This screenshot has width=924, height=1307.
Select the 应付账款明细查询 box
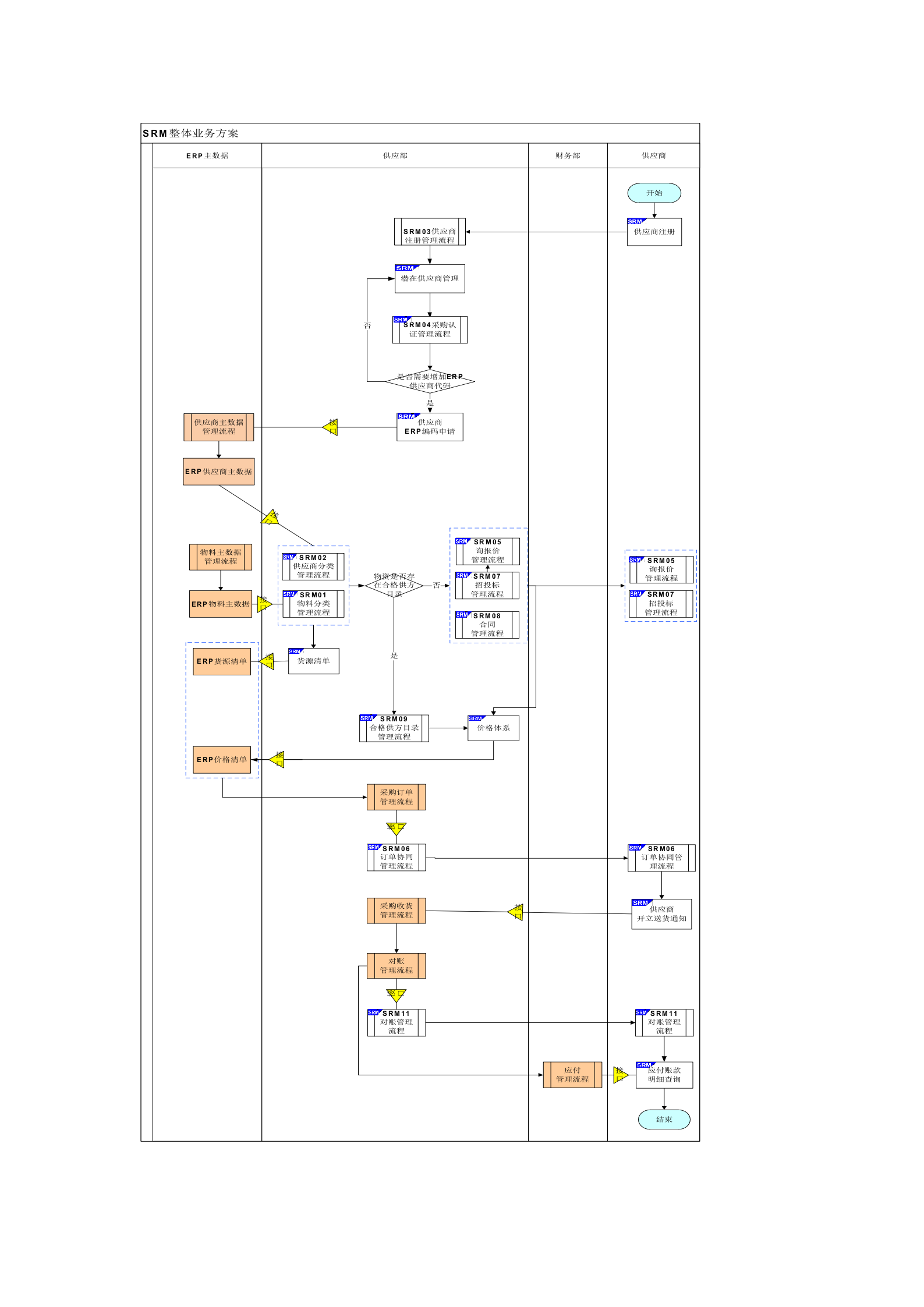tap(664, 1075)
